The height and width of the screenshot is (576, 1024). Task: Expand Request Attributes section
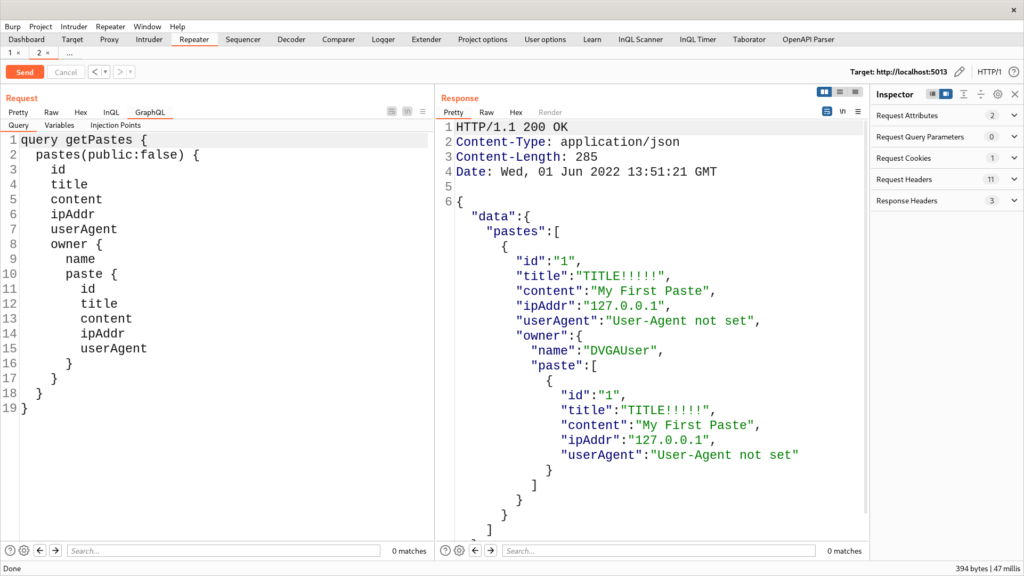click(x=1014, y=115)
